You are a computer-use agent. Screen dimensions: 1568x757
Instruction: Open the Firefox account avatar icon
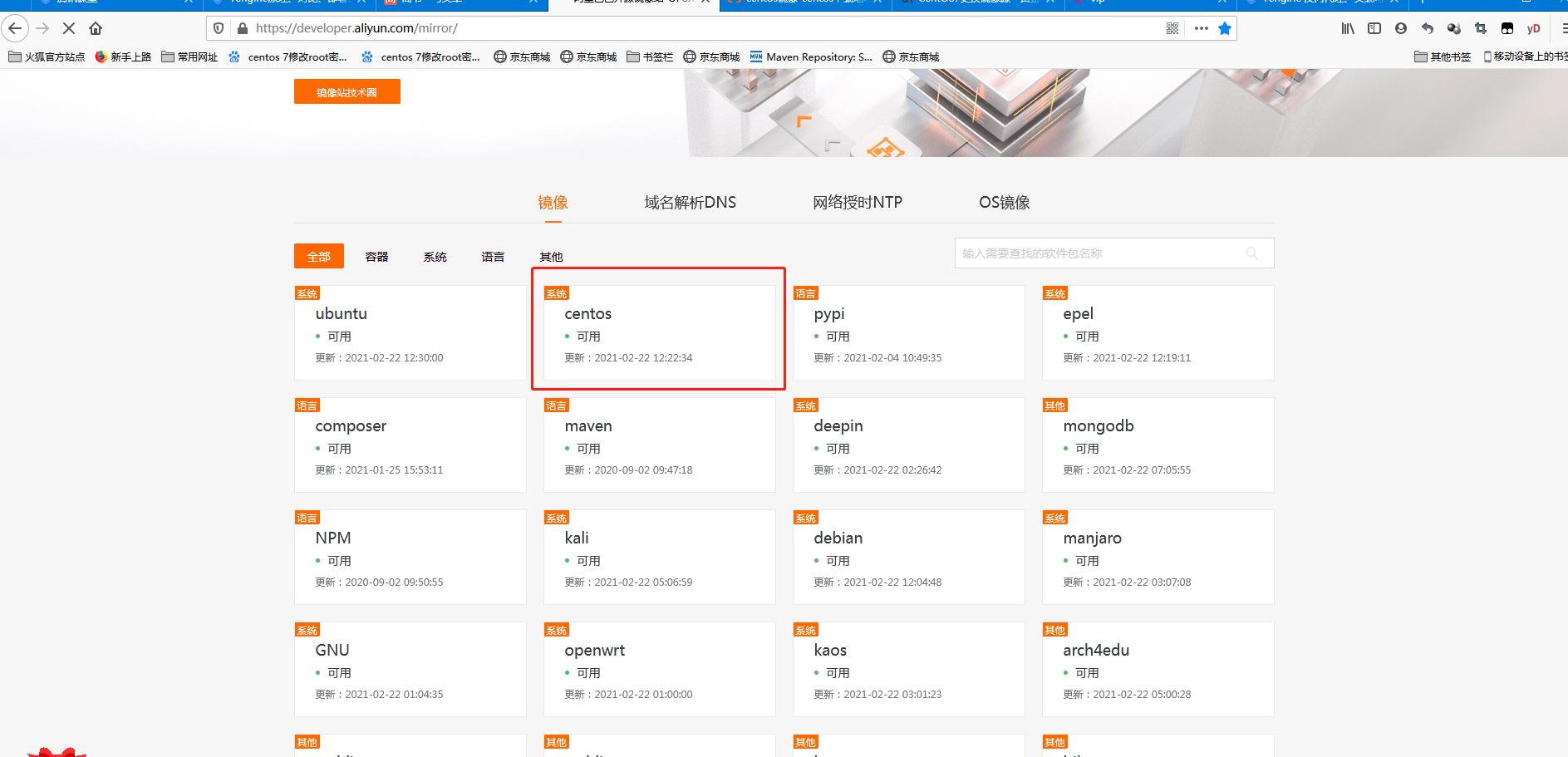(1401, 28)
